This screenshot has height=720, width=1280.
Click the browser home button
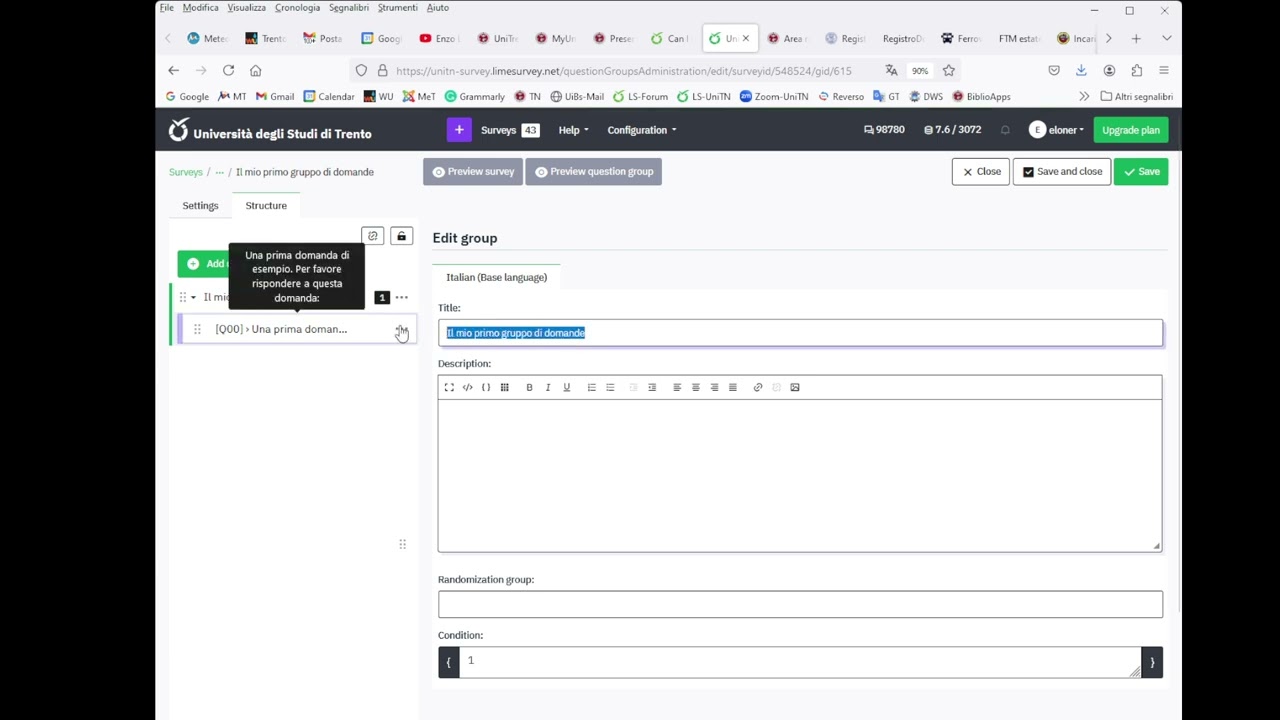[x=255, y=70]
